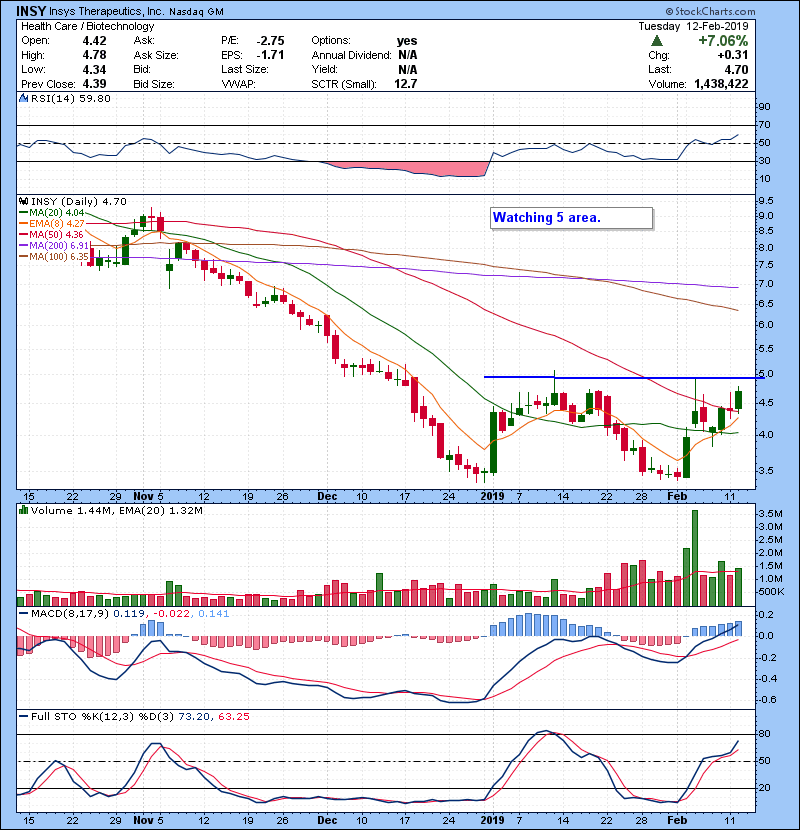Viewport: 800px width, 830px height.
Task: Click the MACD(8,17,9) indicator label
Action: click(70, 614)
